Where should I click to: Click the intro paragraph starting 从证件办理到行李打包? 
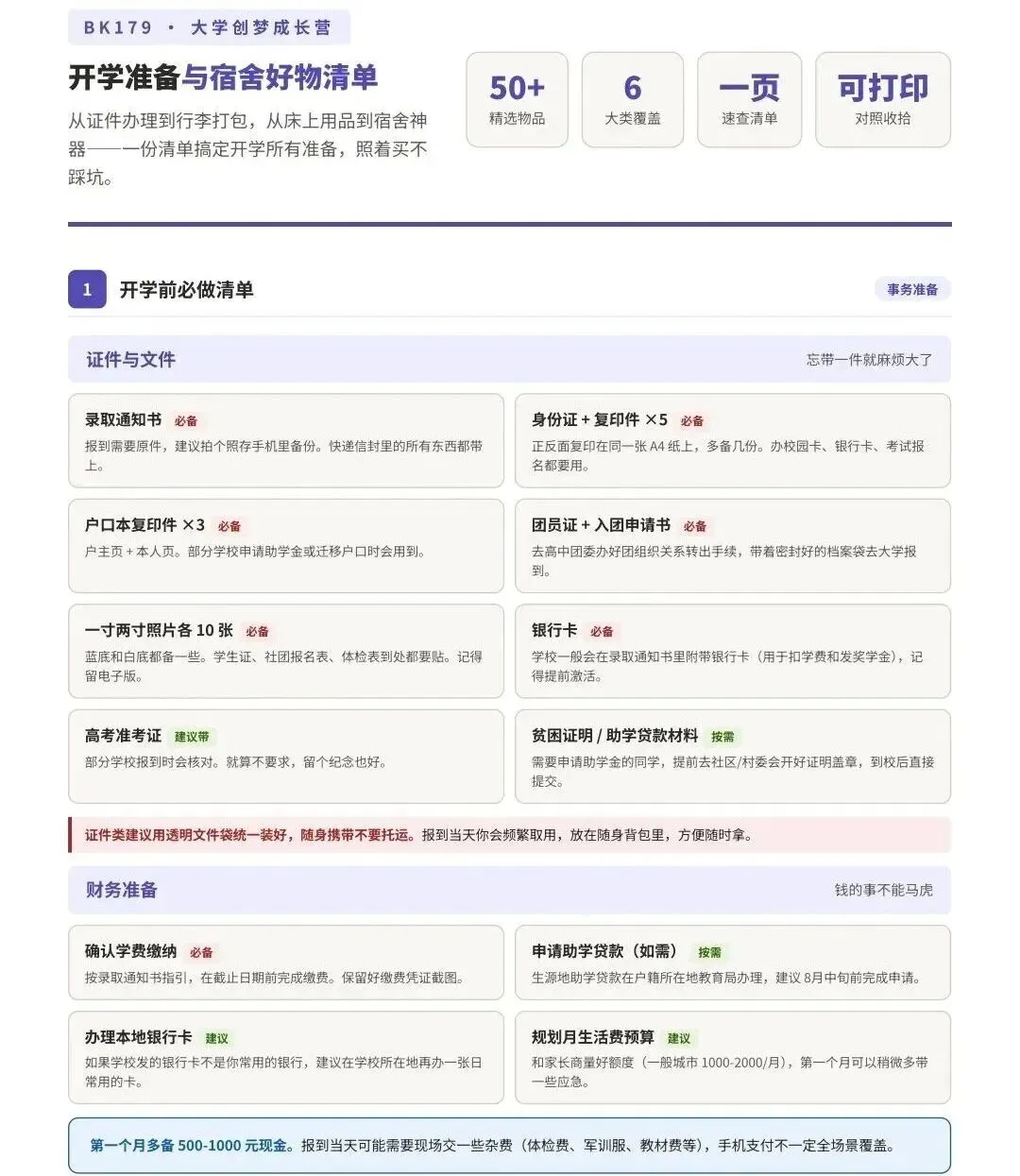click(248, 149)
